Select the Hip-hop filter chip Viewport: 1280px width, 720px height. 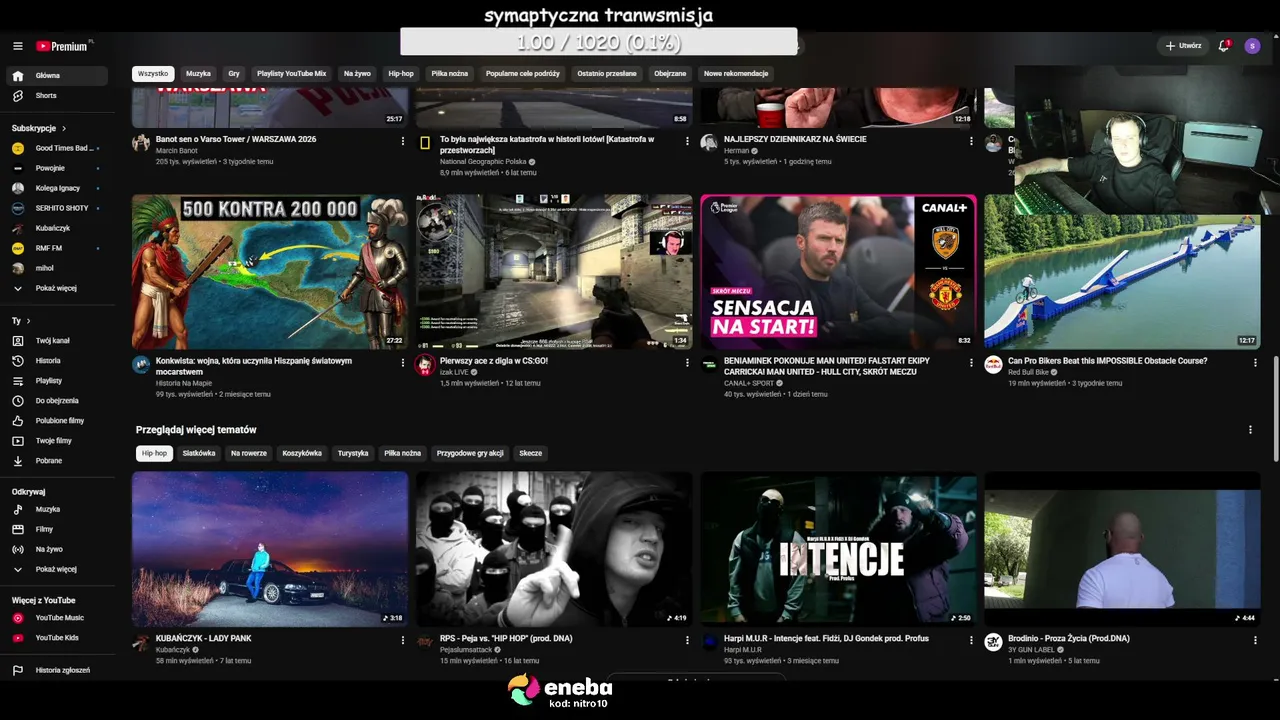[x=401, y=74]
